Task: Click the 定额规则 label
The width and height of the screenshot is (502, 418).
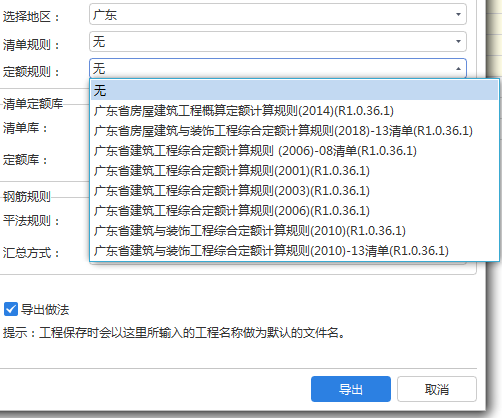Action: pos(31,71)
